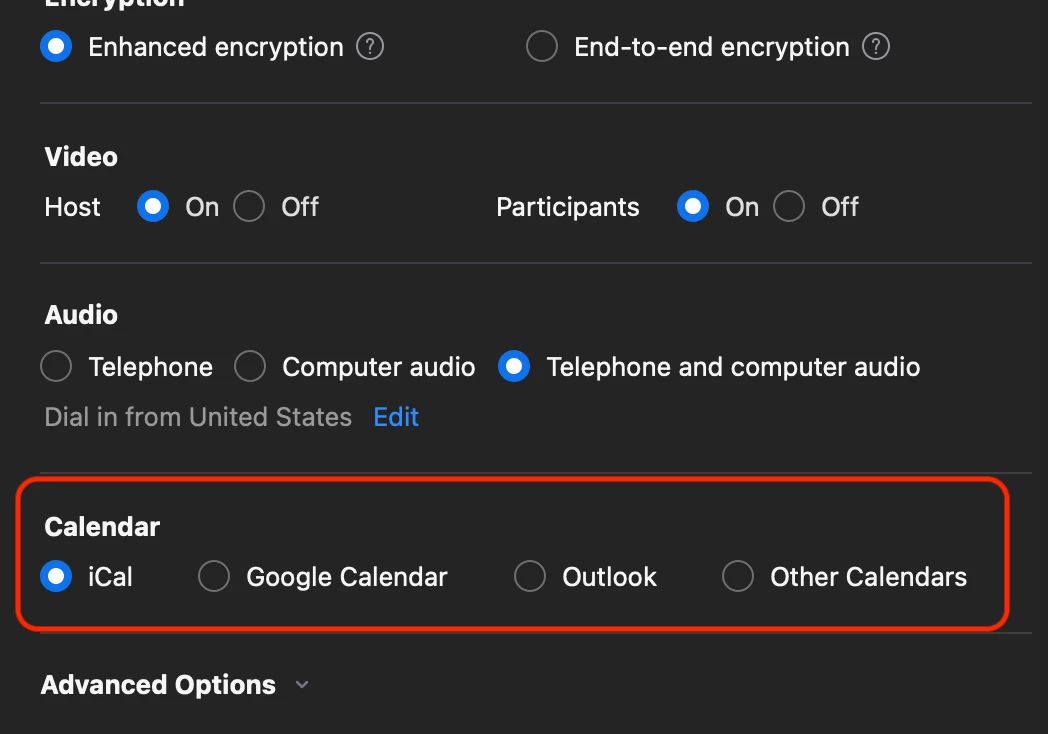The height and width of the screenshot is (734, 1048).
Task: Turn Host video On
Action: [153, 207]
